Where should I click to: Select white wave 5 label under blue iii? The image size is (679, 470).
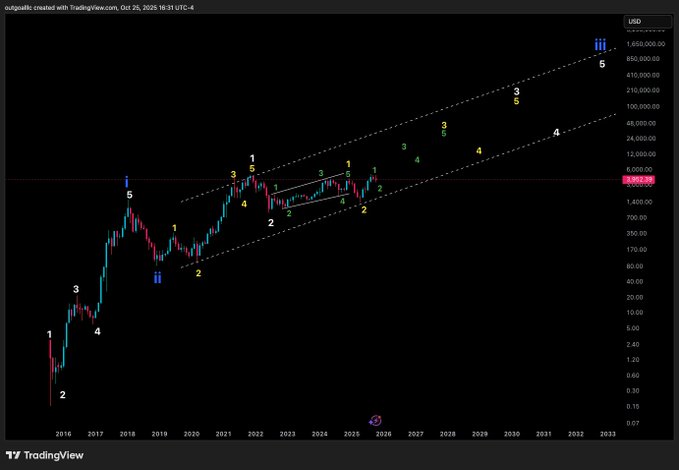click(x=601, y=64)
